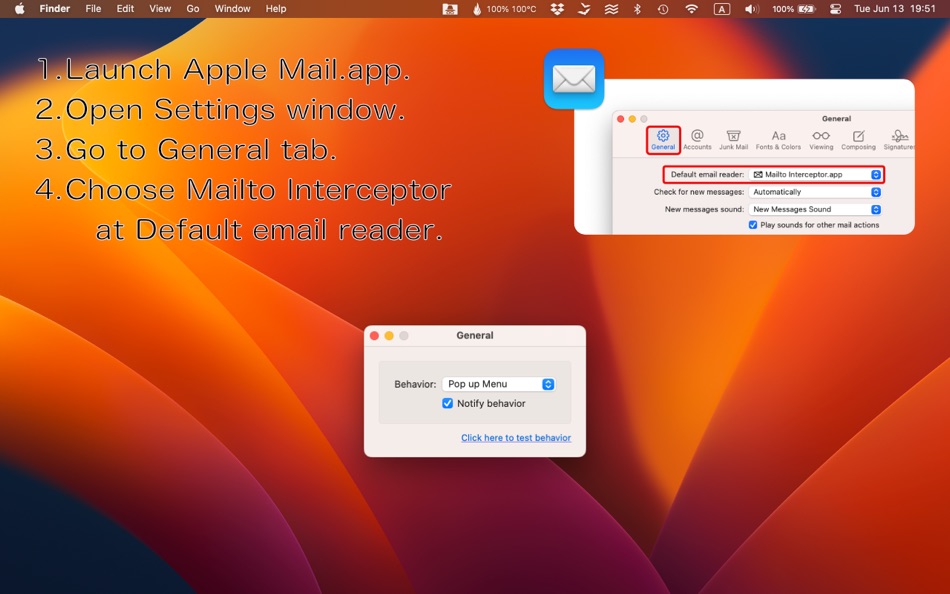This screenshot has width=950, height=594.
Task: Click the large Mail app icon
Action: coord(574,79)
